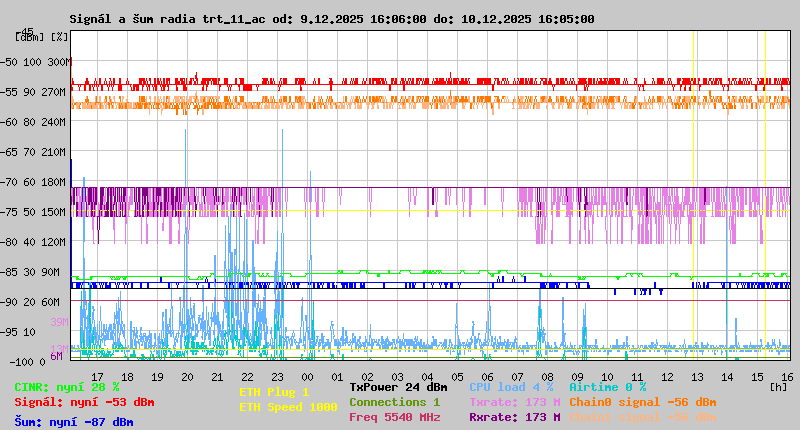Click the 'Airtime 0 %' legend label
The image size is (800, 430).
608,387
